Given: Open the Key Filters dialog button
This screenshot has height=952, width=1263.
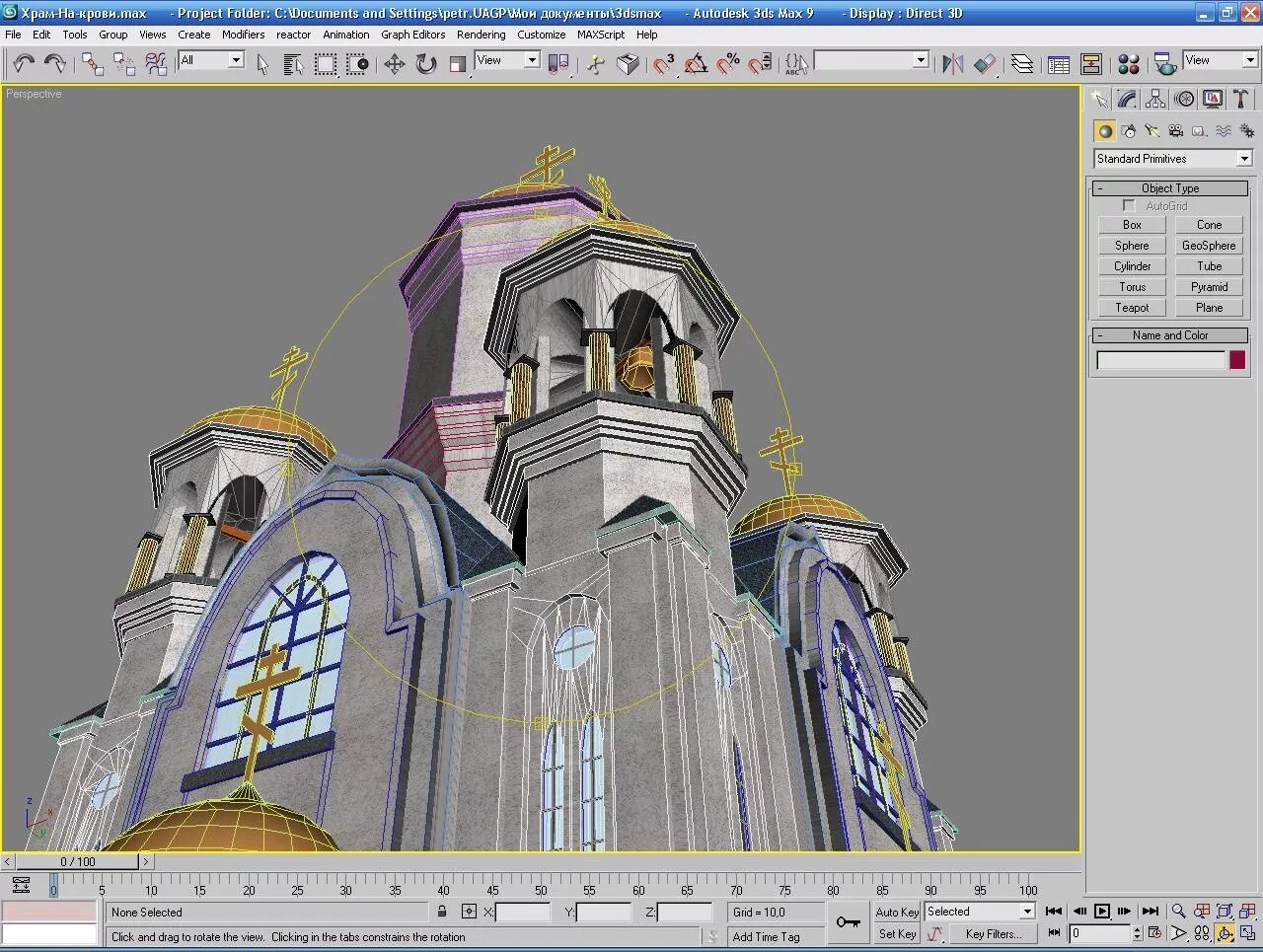Looking at the screenshot, I should click(x=994, y=934).
